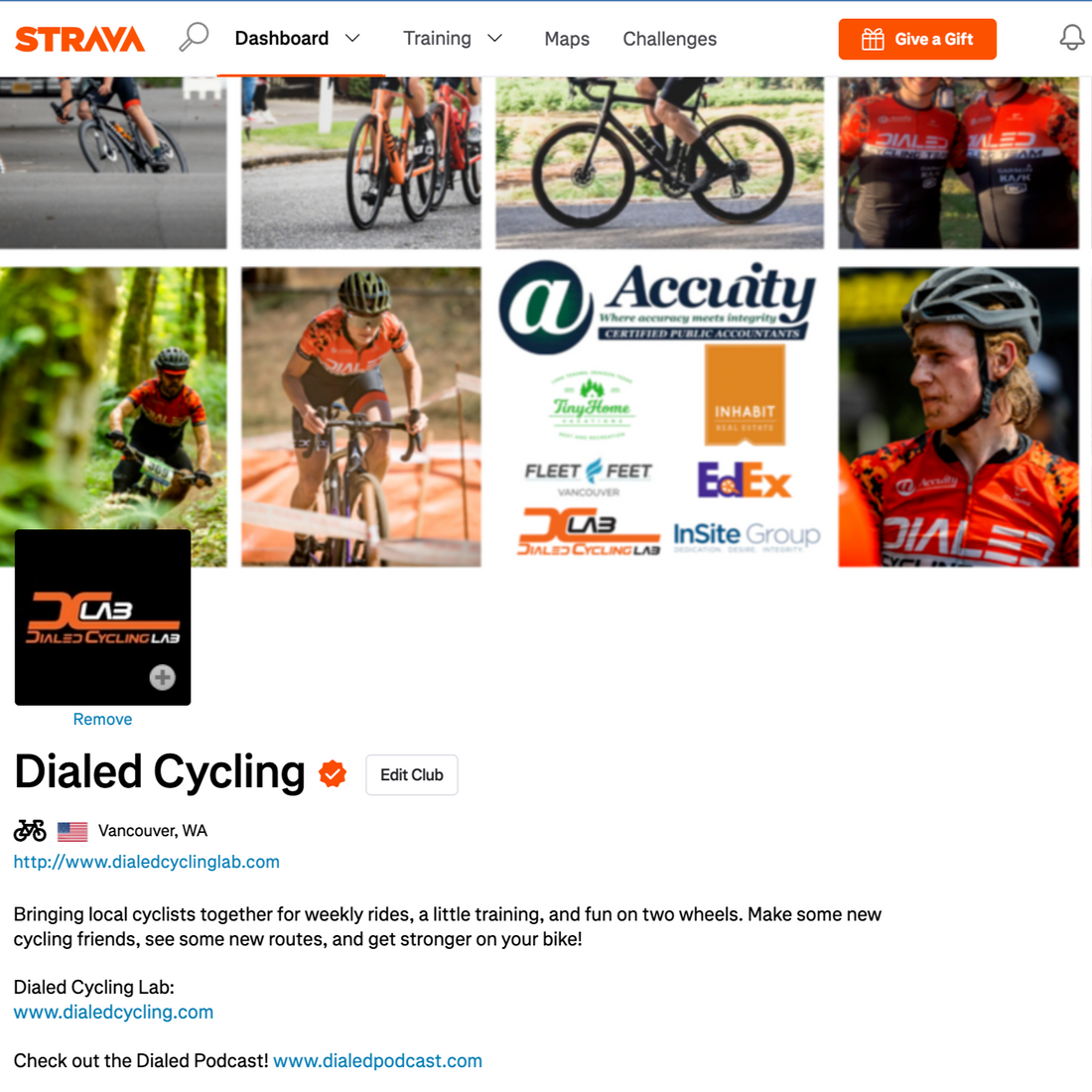Expand the Dashboard dropdown chevron
This screenshot has width=1092, height=1092.
[x=353, y=39]
